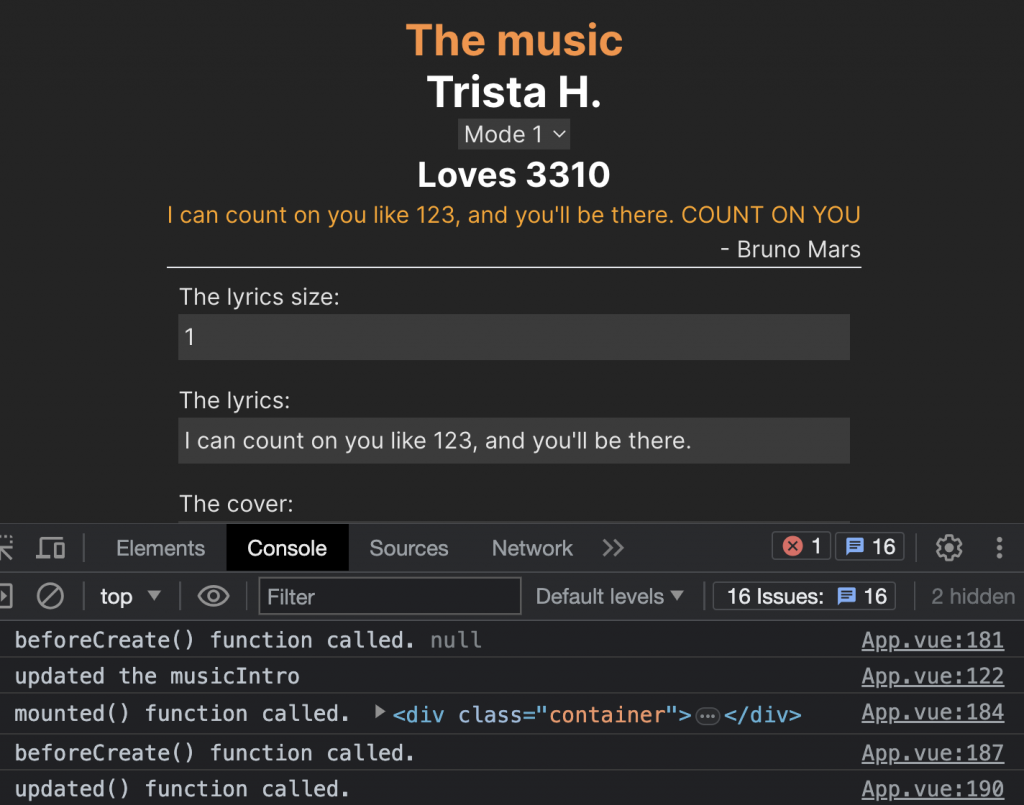Open DevTools settings gear

(948, 547)
